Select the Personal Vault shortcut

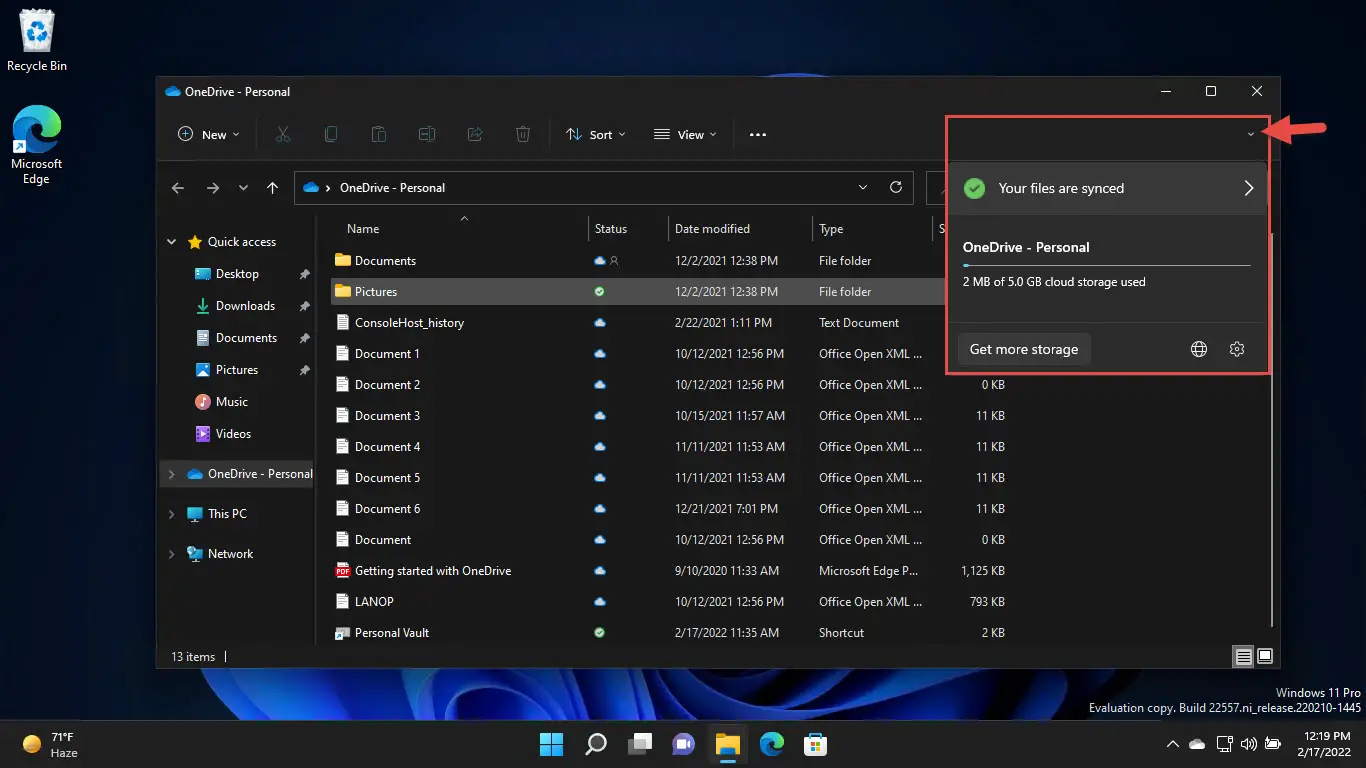click(392, 632)
